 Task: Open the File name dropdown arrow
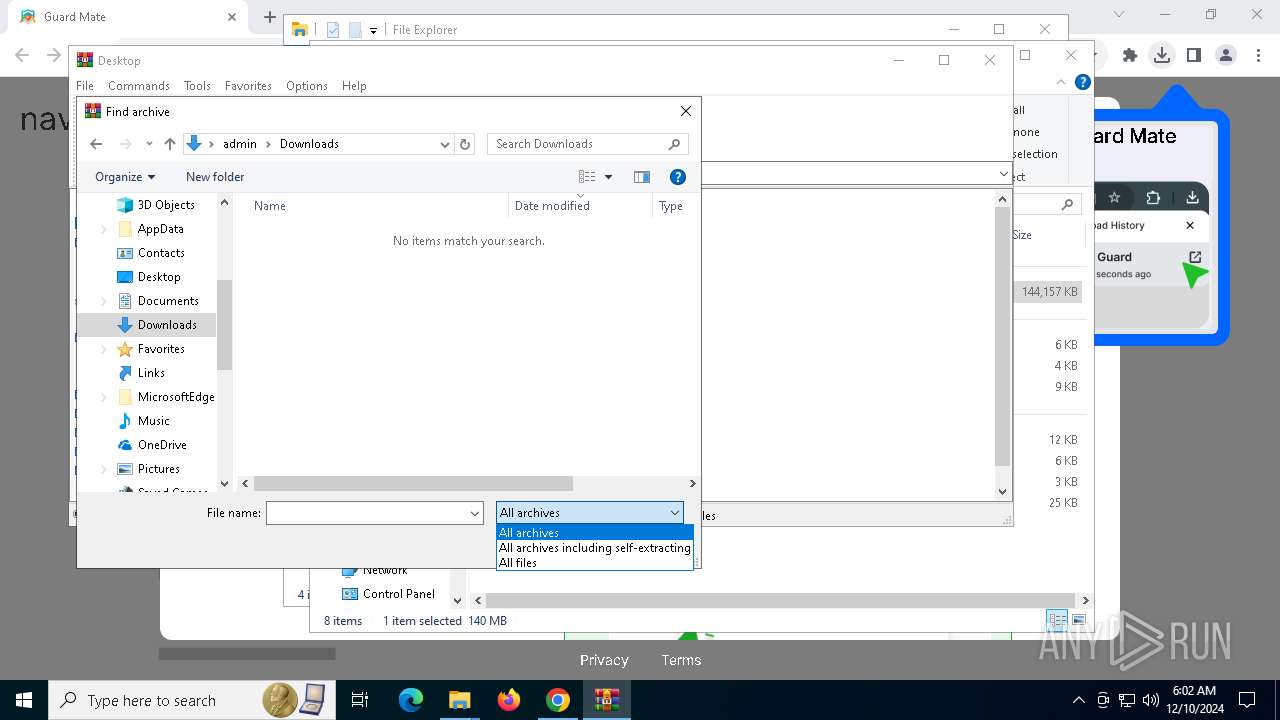(x=475, y=513)
